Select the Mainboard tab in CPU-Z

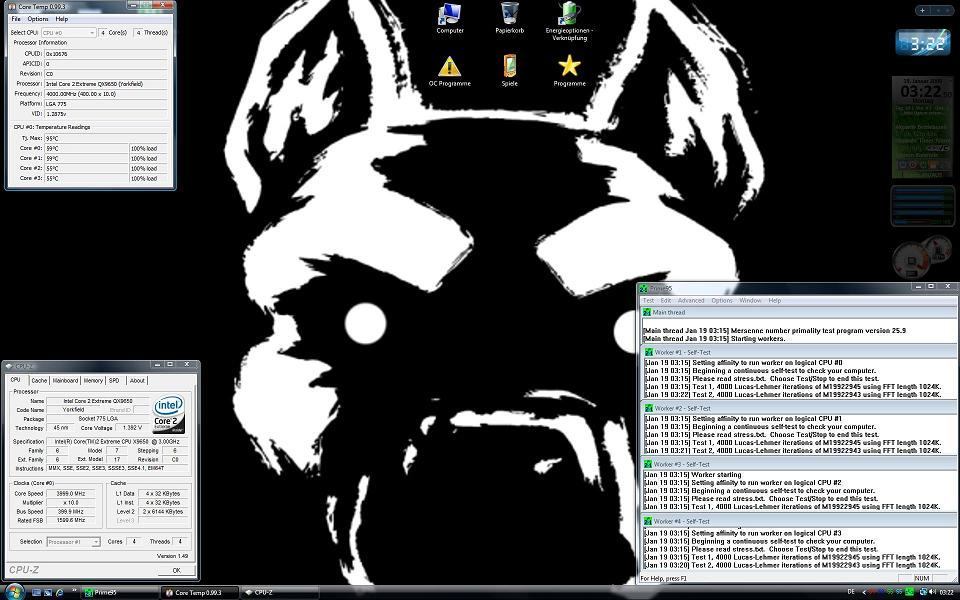(x=65, y=380)
